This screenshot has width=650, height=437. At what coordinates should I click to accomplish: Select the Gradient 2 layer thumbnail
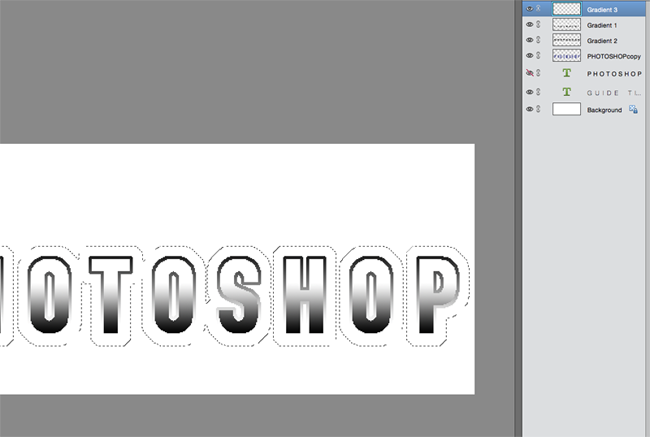point(566,40)
